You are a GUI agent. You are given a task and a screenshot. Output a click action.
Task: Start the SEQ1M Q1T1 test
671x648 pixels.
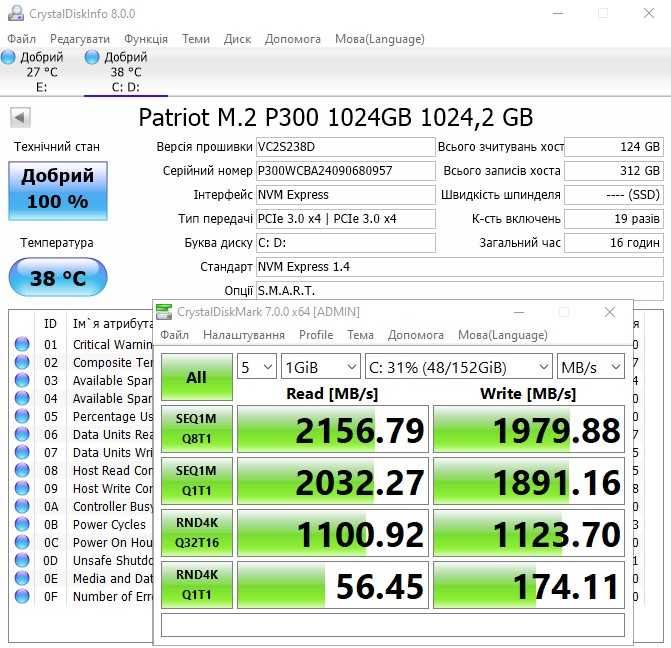click(x=197, y=481)
